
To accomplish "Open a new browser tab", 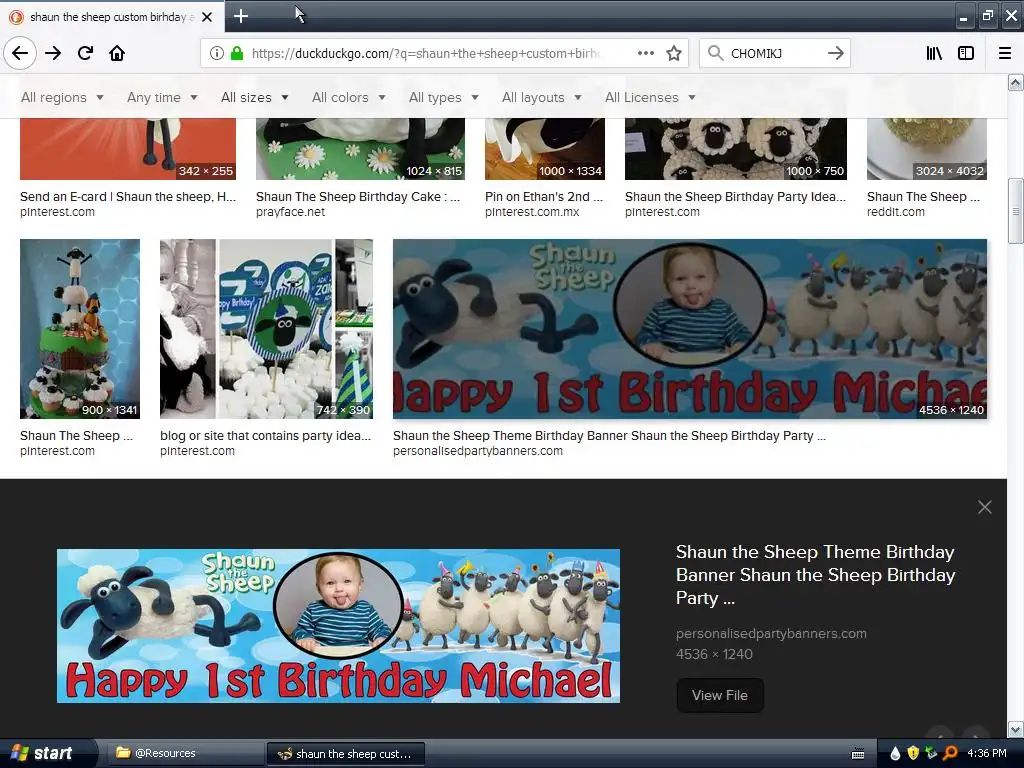I will tap(241, 16).
